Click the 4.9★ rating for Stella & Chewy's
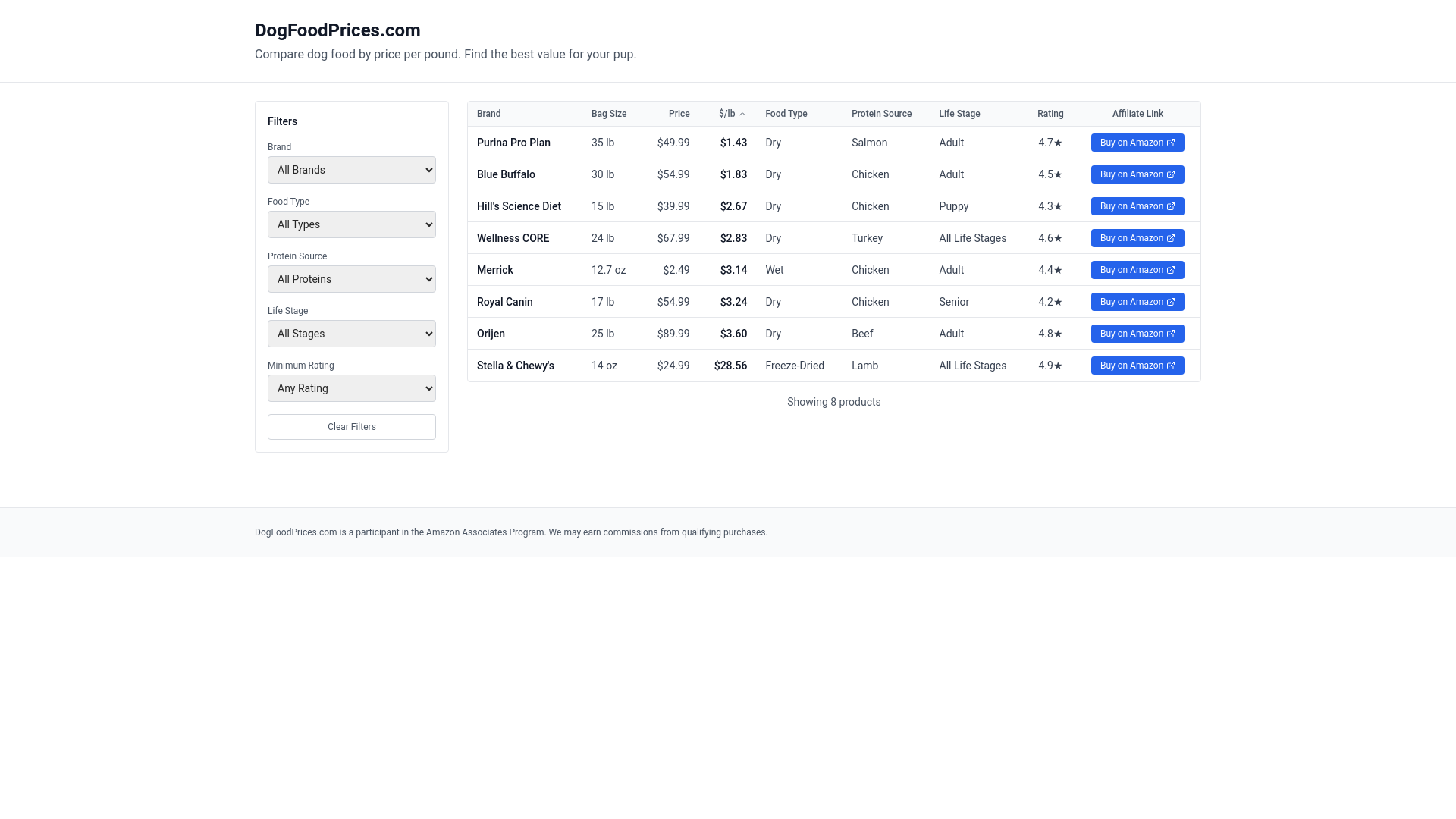Screen dimensions: 1456x819 1050,366
